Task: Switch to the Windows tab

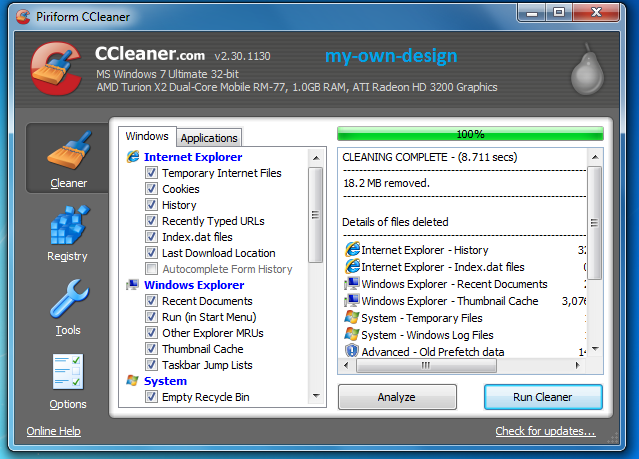Action: point(147,136)
